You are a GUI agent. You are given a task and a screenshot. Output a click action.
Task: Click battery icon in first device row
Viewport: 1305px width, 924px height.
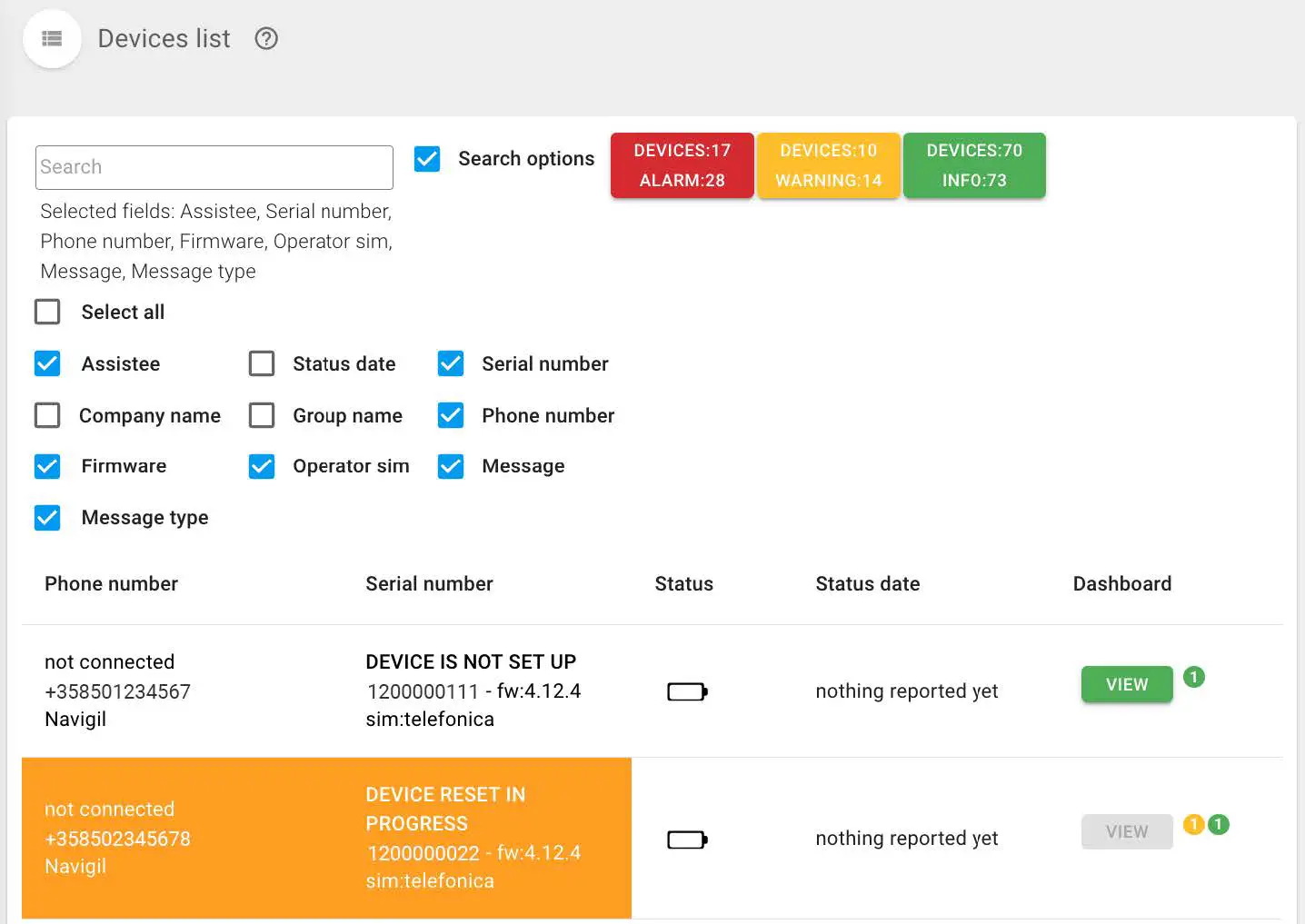(x=687, y=692)
